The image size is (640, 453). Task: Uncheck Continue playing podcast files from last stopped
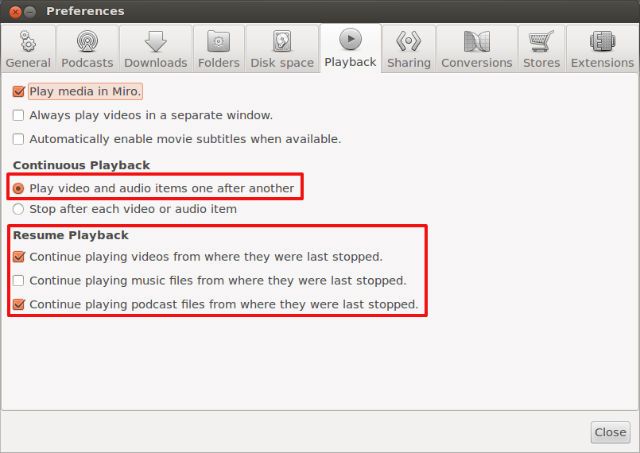[19, 304]
